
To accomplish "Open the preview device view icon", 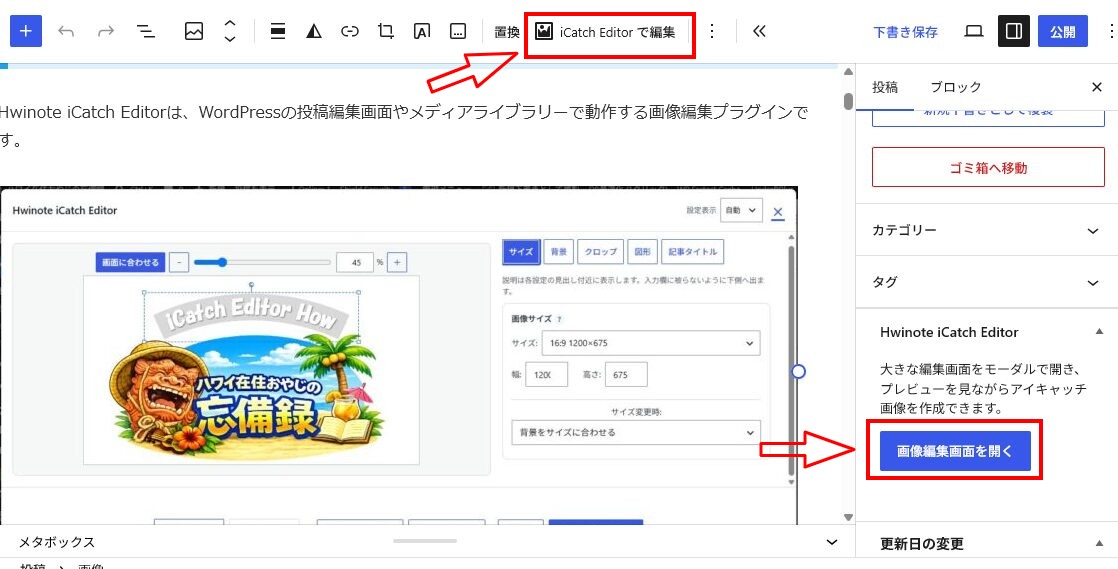I will [x=974, y=31].
